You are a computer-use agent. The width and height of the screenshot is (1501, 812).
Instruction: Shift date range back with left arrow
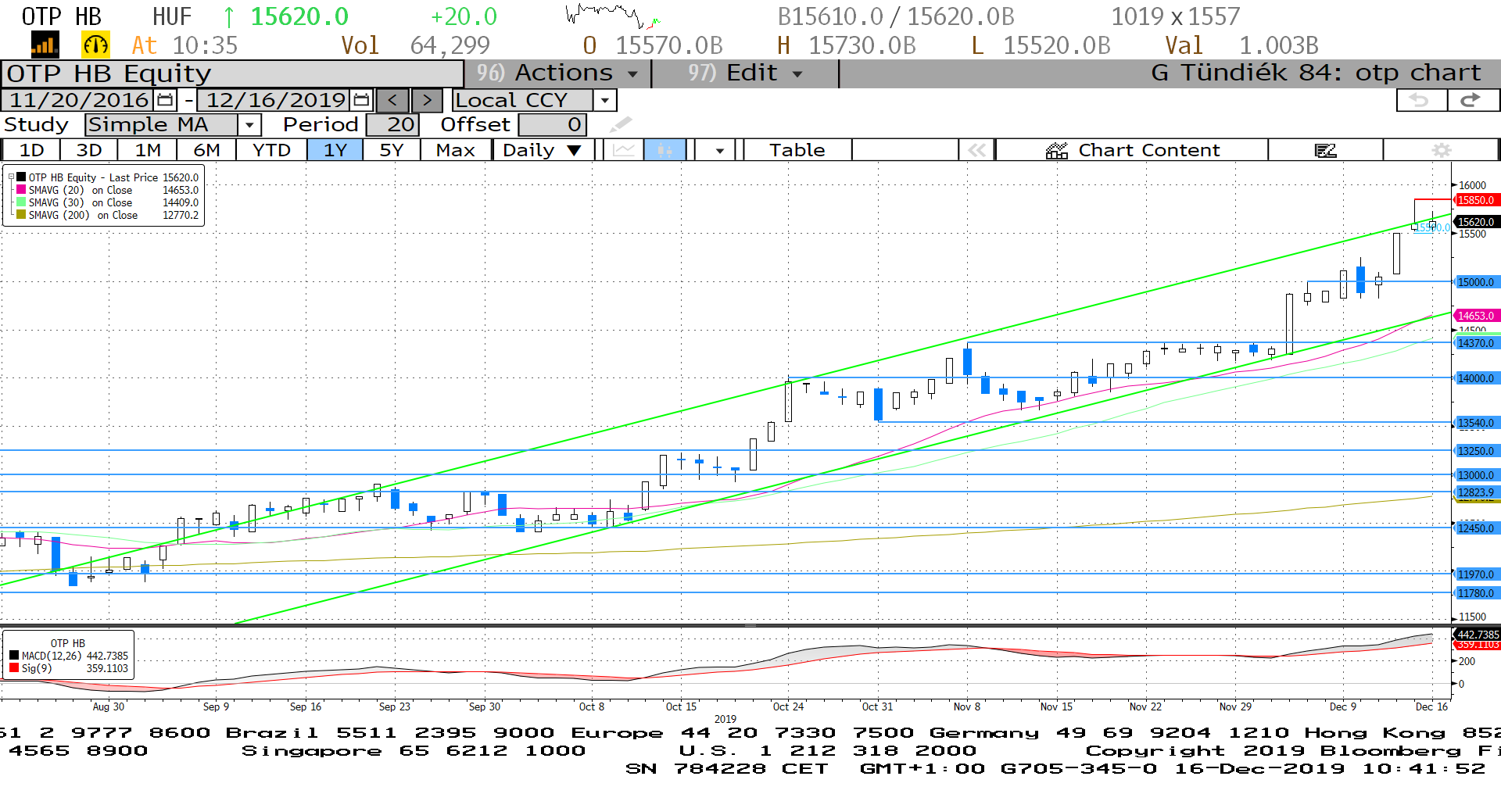pyautogui.click(x=392, y=100)
